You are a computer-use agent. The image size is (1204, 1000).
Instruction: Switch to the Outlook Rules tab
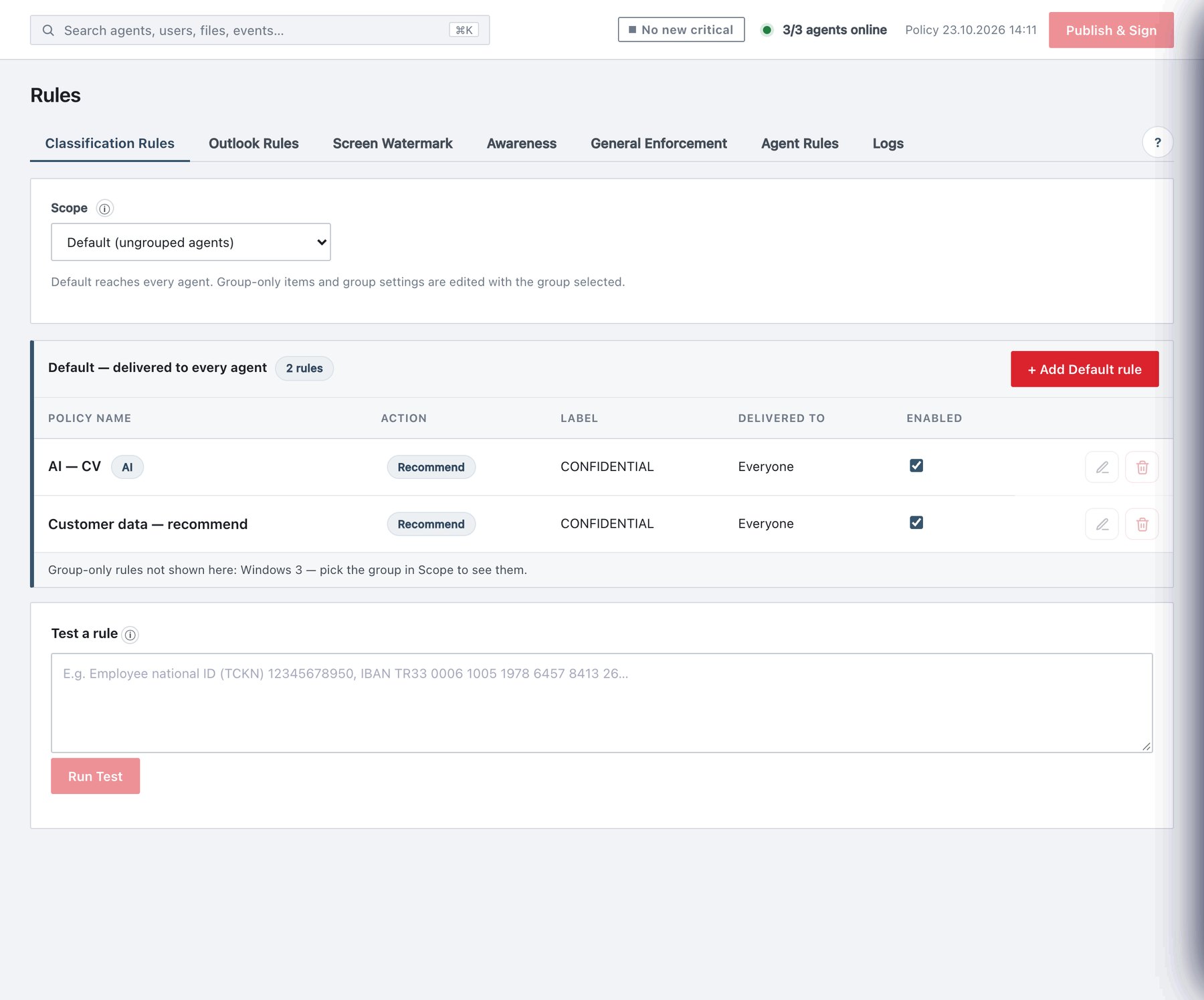(254, 143)
